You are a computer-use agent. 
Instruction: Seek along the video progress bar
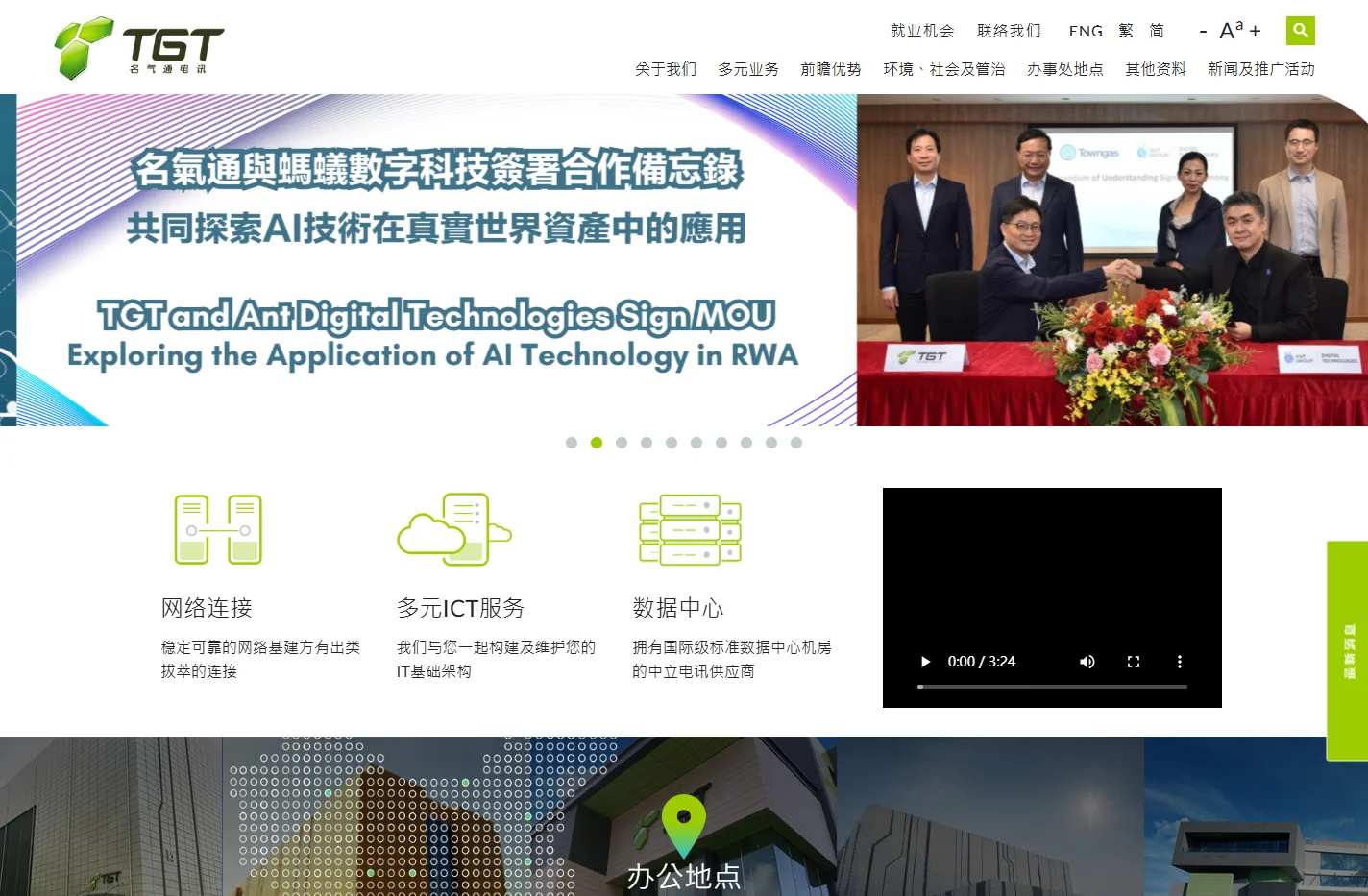(1052, 687)
